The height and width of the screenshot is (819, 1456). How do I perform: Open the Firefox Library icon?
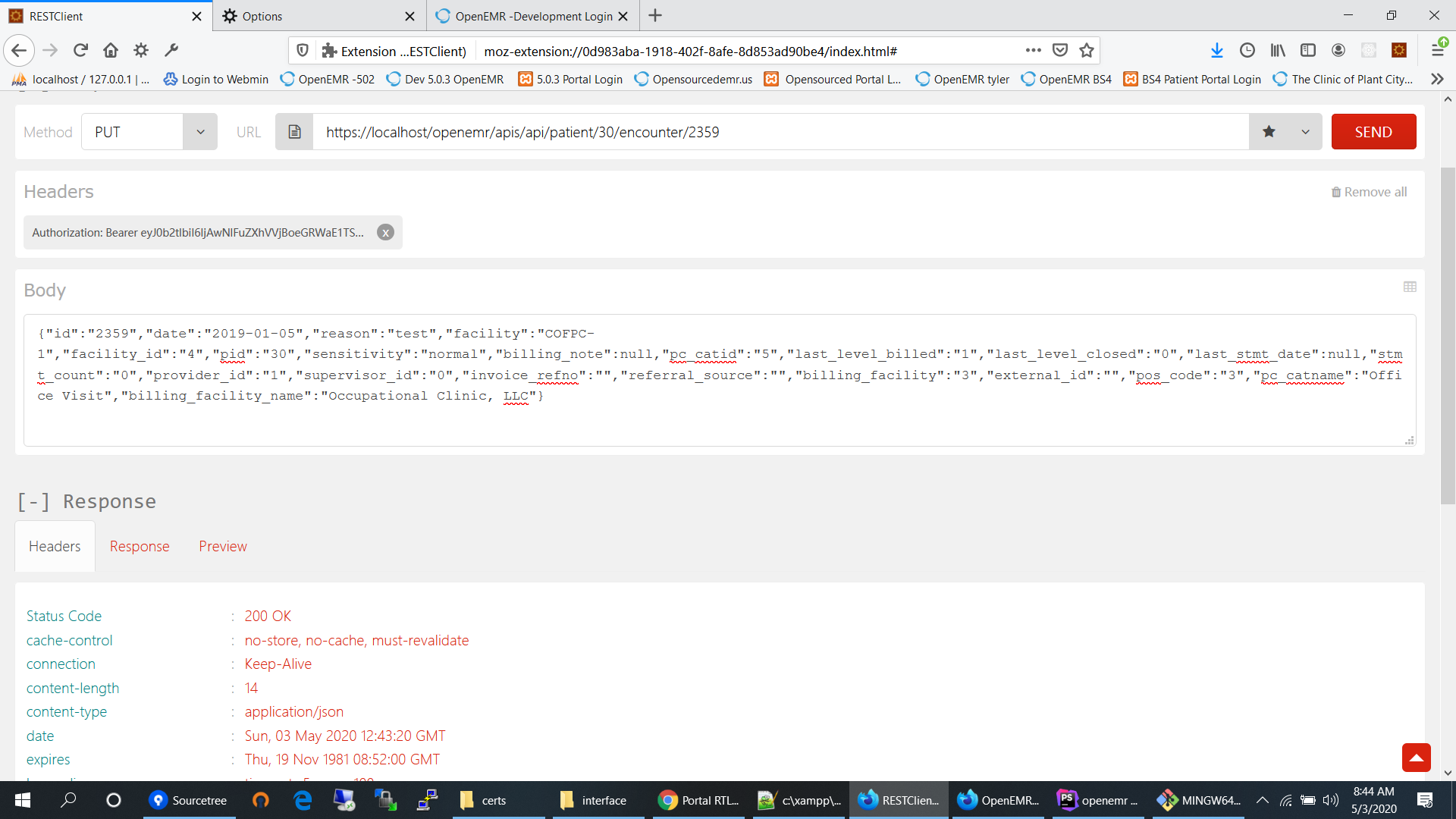click(x=1277, y=50)
